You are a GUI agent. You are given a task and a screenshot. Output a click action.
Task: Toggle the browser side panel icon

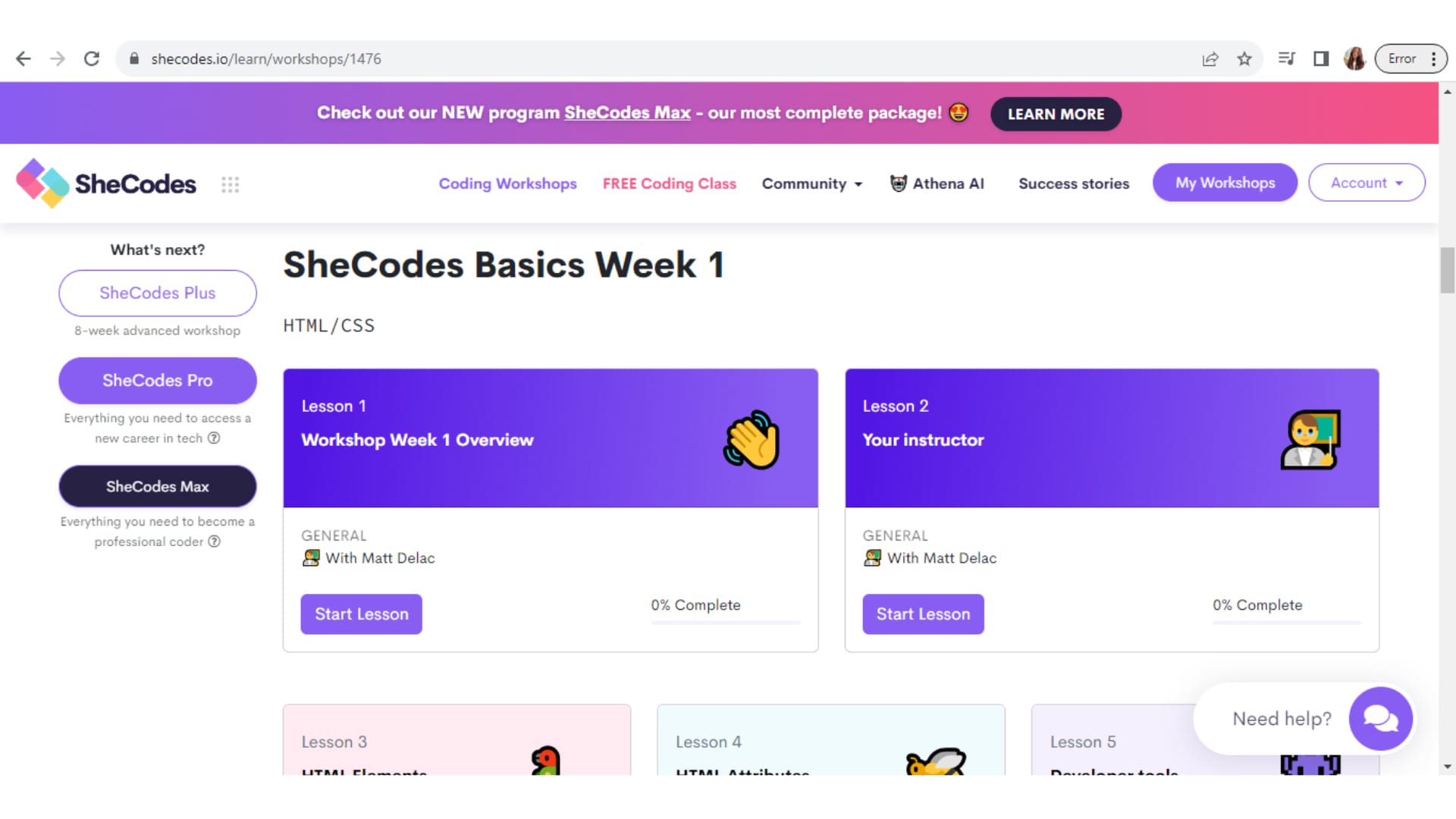pyautogui.click(x=1321, y=58)
